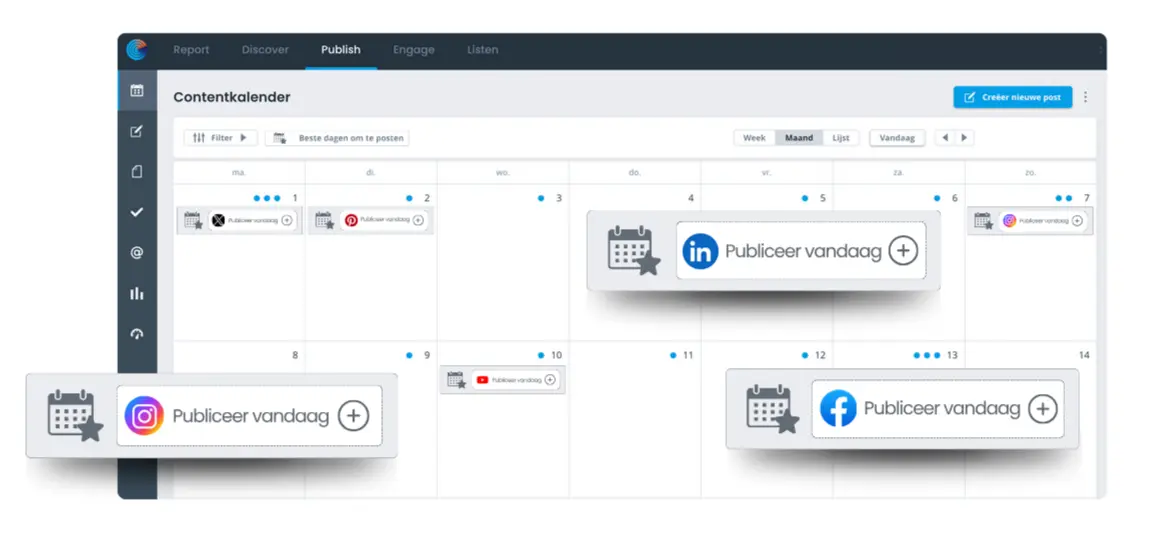
Task: Click the date number 12
Action: 820,355
